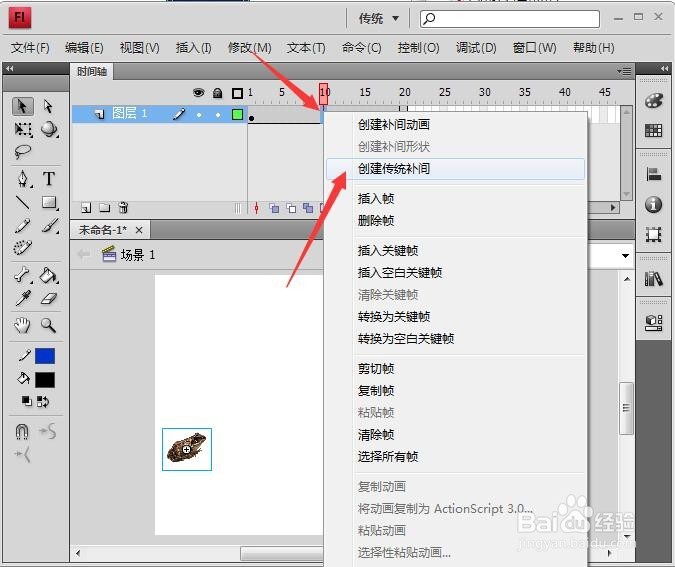
Task: Open the 传统 workspace dropdown
Action: 379,19
